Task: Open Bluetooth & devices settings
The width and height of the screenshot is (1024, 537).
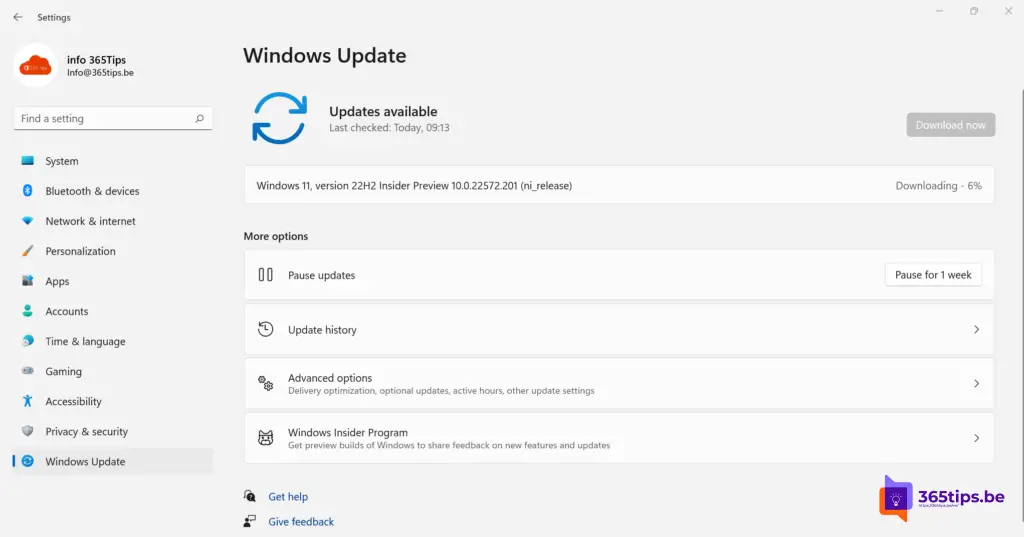Action: (92, 191)
